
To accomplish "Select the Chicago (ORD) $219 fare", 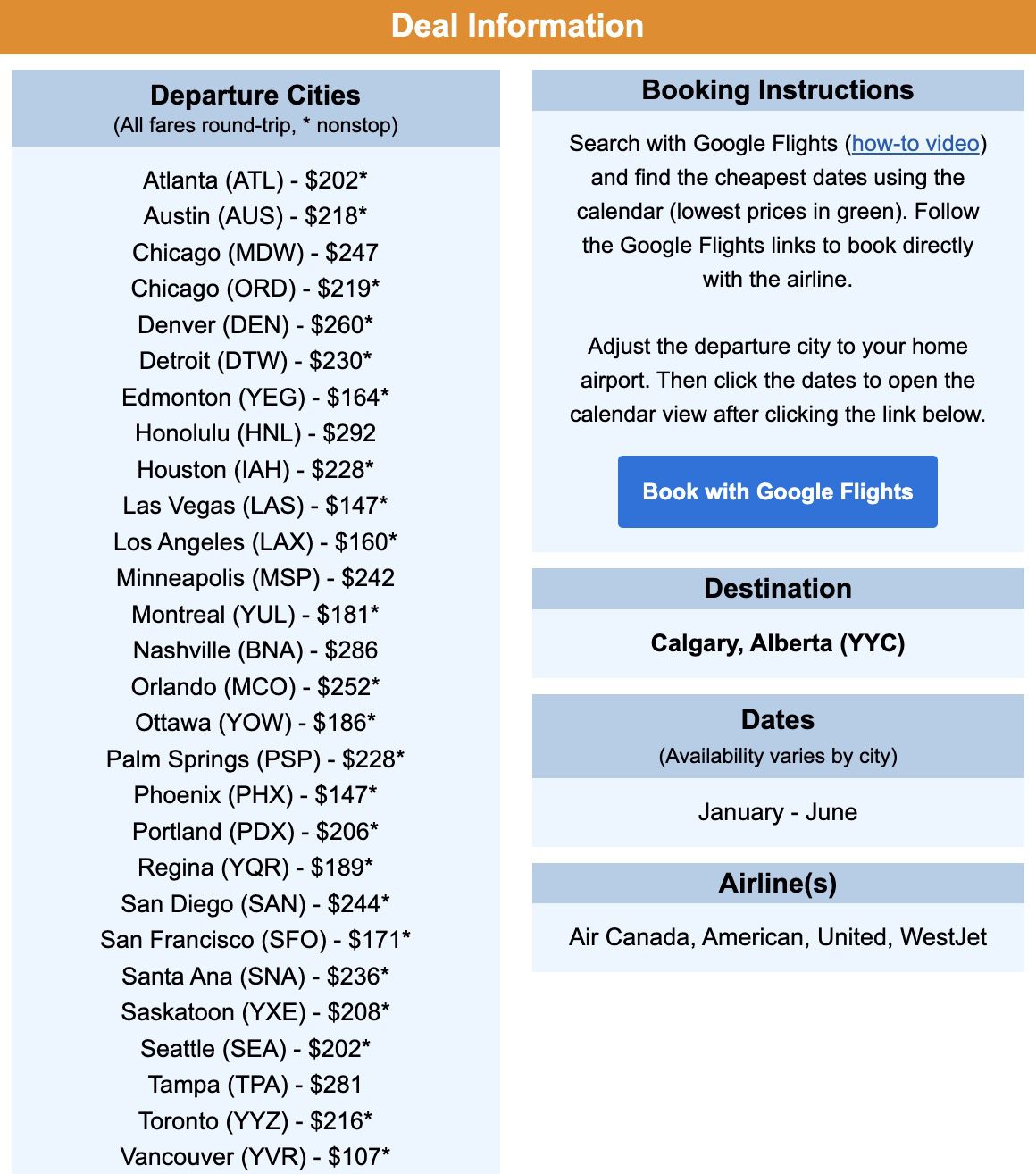I will pyautogui.click(x=255, y=289).
